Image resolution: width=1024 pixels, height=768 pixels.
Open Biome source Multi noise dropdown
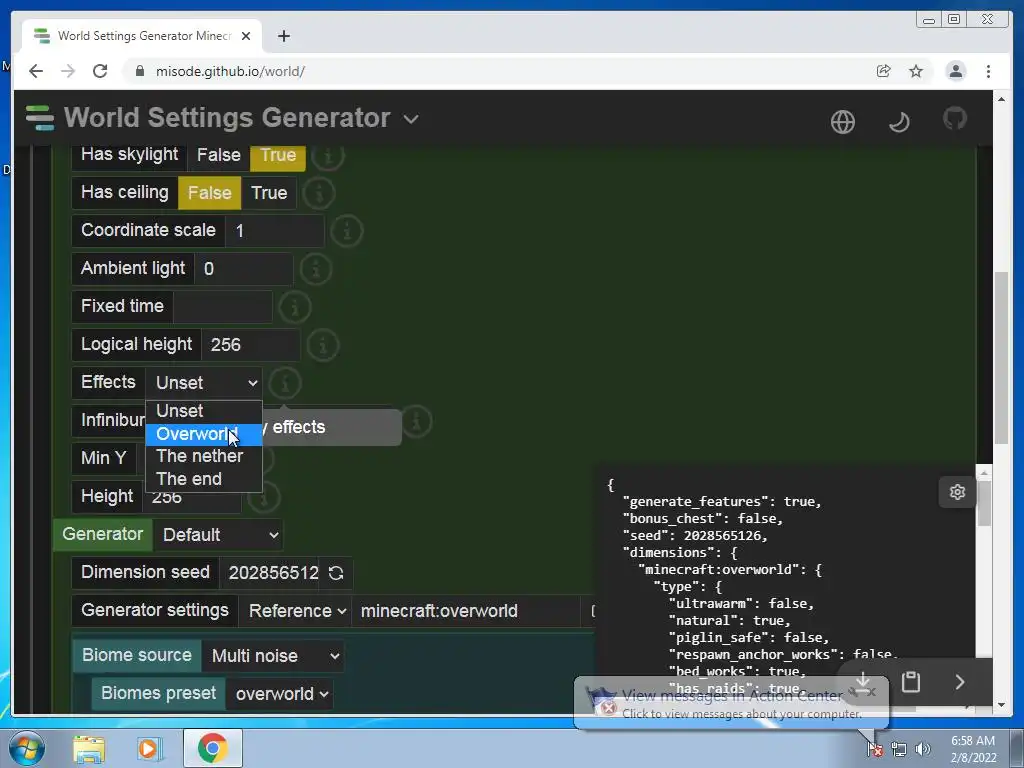[x=274, y=656]
